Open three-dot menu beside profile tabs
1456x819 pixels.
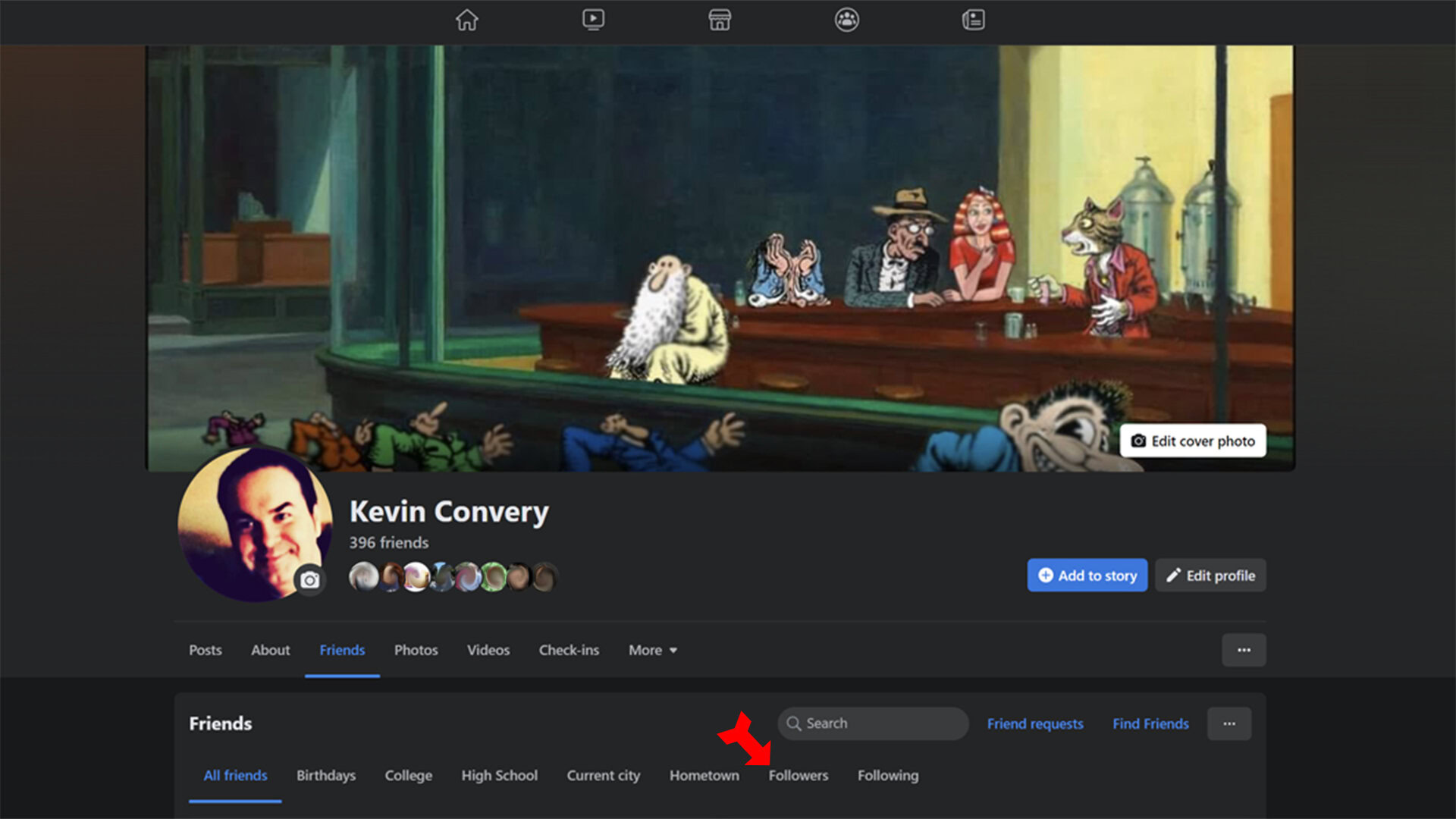(x=1244, y=651)
